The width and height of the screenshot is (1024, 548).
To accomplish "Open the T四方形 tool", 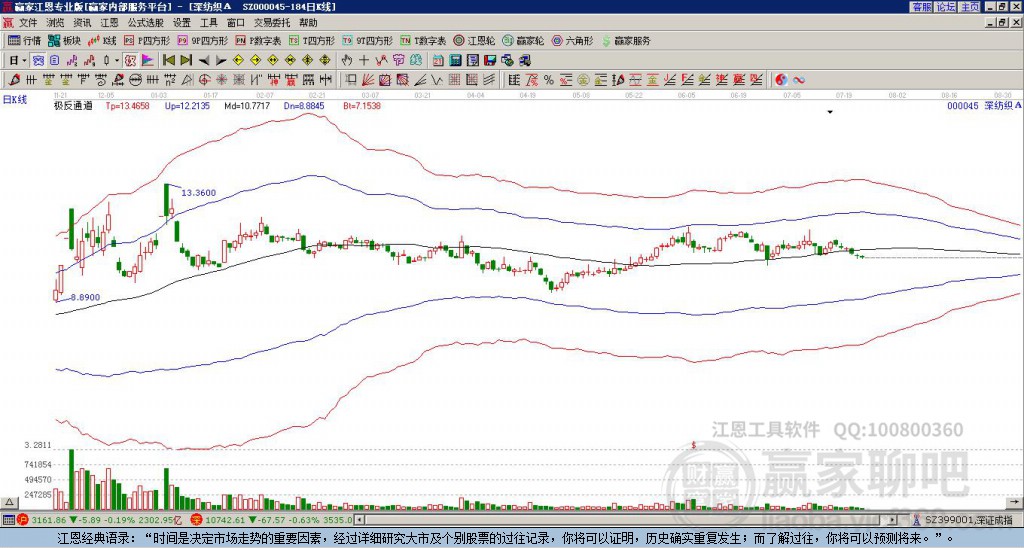I will [312, 40].
